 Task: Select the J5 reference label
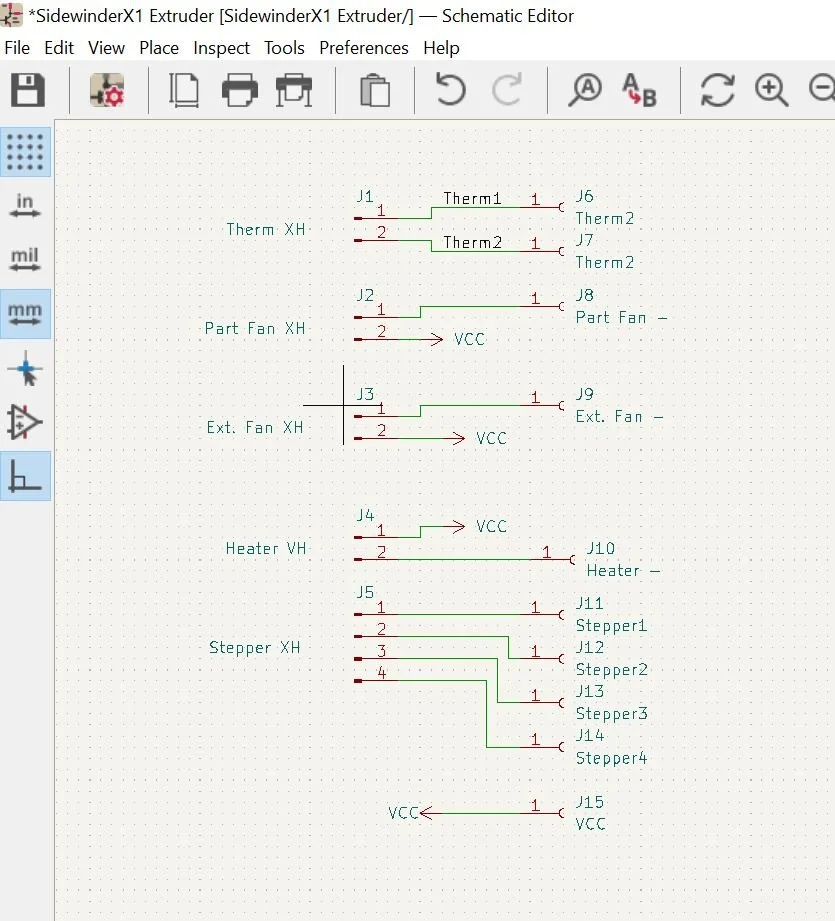pos(365,593)
